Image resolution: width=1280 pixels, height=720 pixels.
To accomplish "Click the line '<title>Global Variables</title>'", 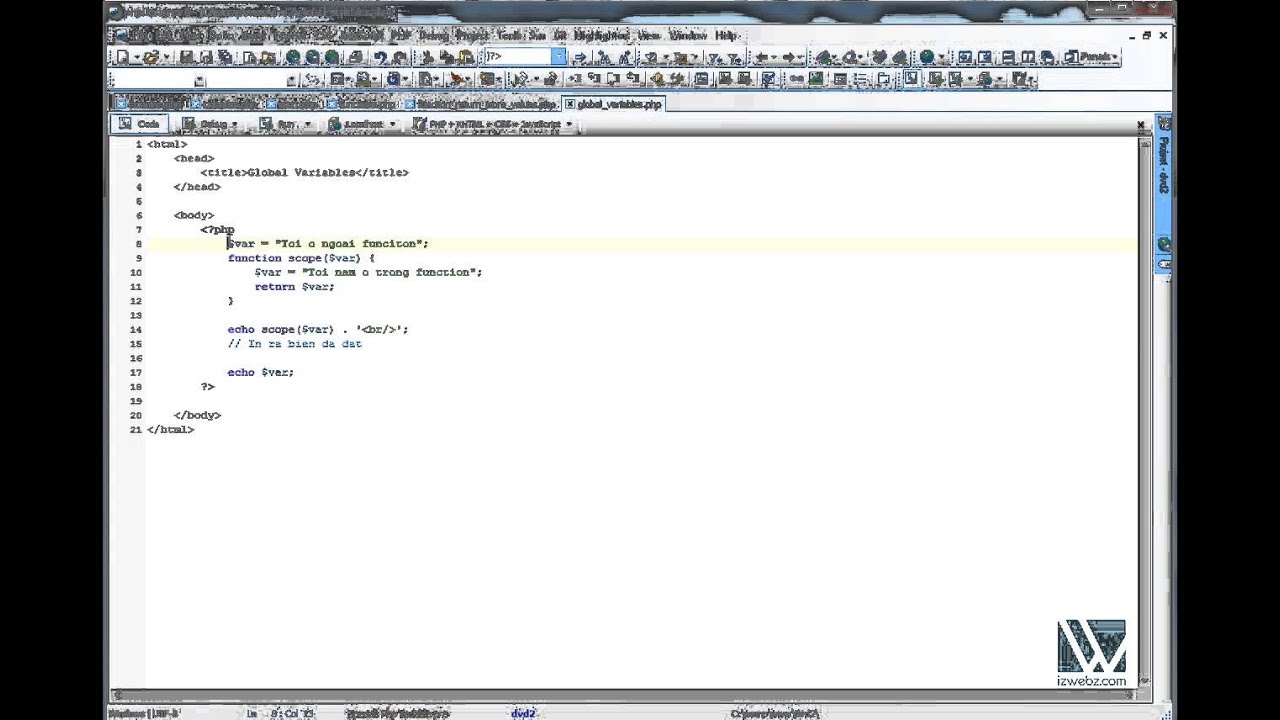I will tap(304, 172).
